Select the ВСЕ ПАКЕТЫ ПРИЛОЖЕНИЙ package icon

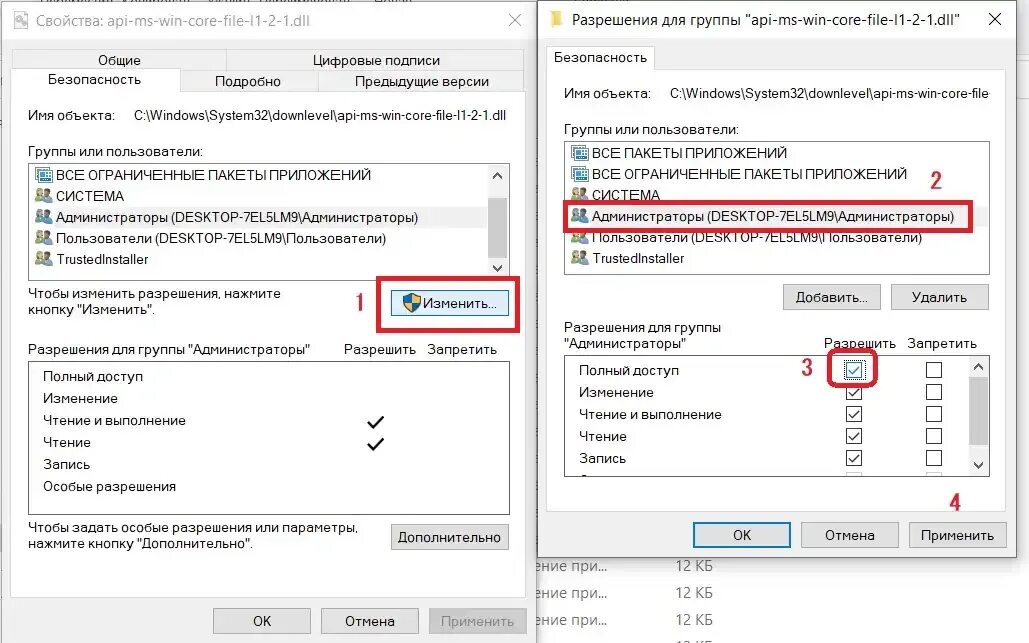579,153
